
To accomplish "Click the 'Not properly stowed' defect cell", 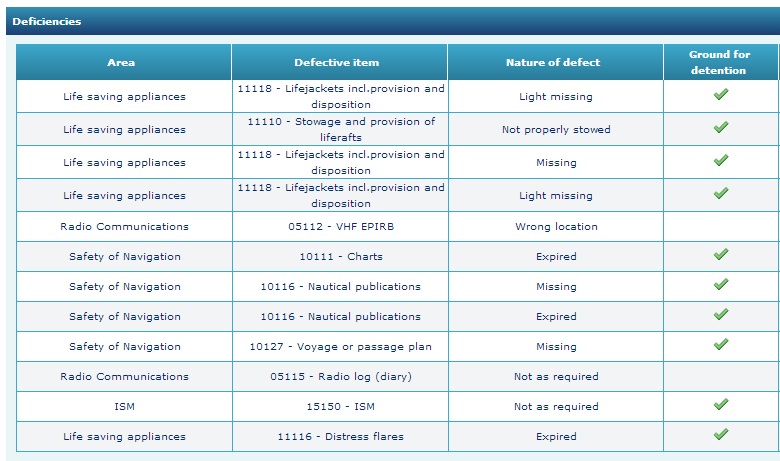I will coord(555,129).
